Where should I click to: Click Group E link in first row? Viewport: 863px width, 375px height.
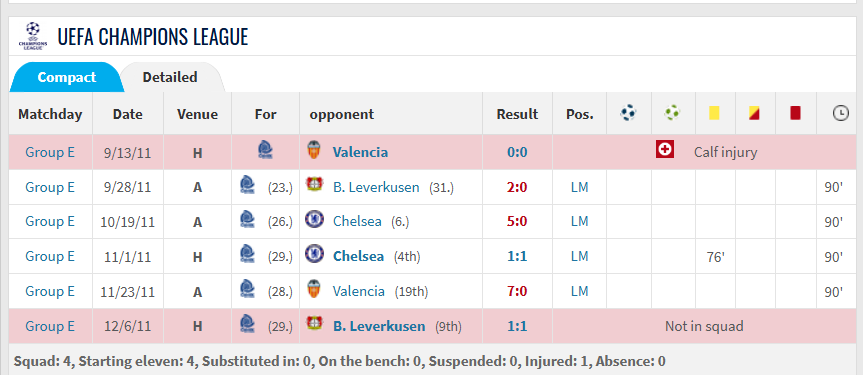point(50,153)
